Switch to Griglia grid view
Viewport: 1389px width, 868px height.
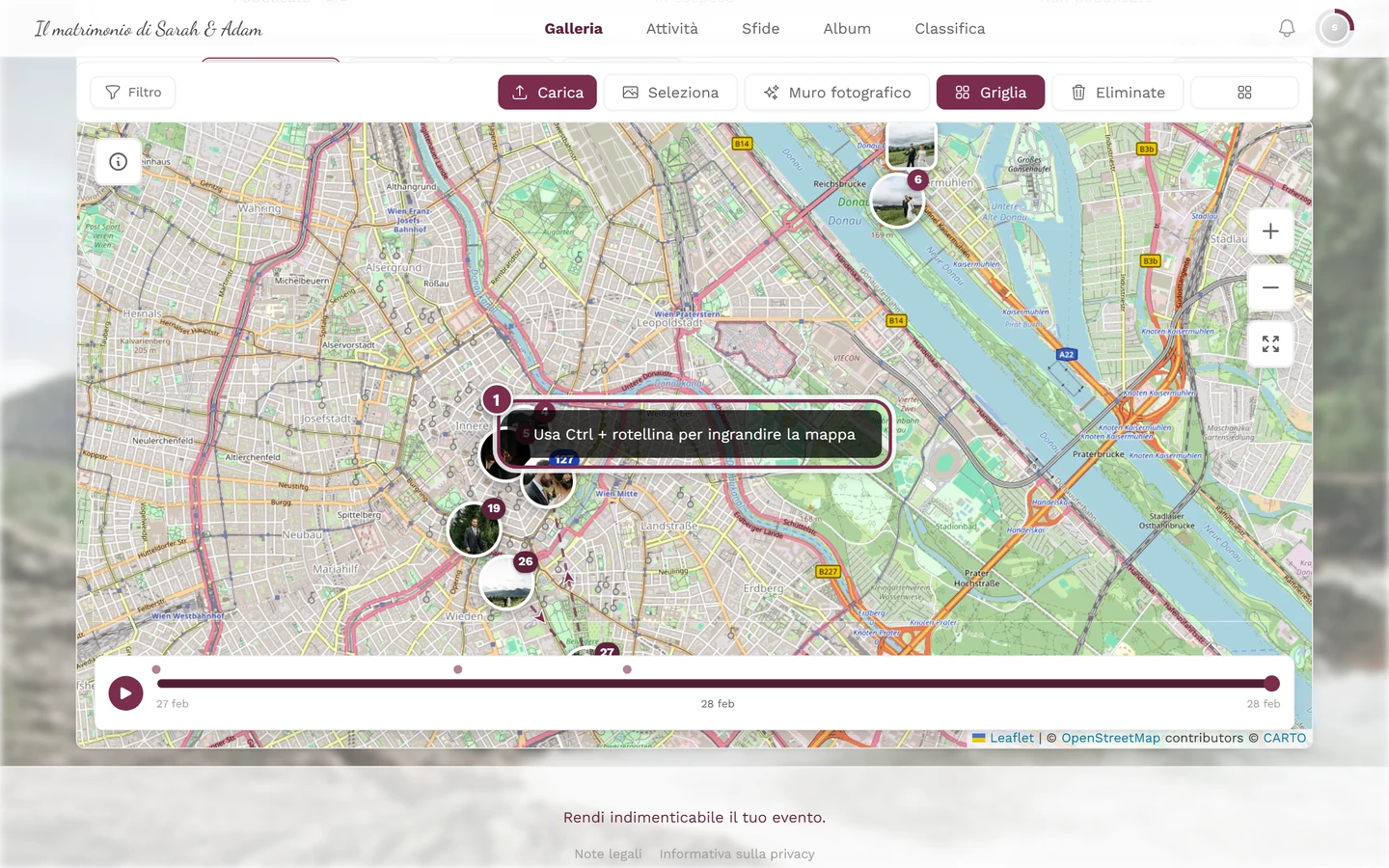pyautogui.click(x=991, y=93)
